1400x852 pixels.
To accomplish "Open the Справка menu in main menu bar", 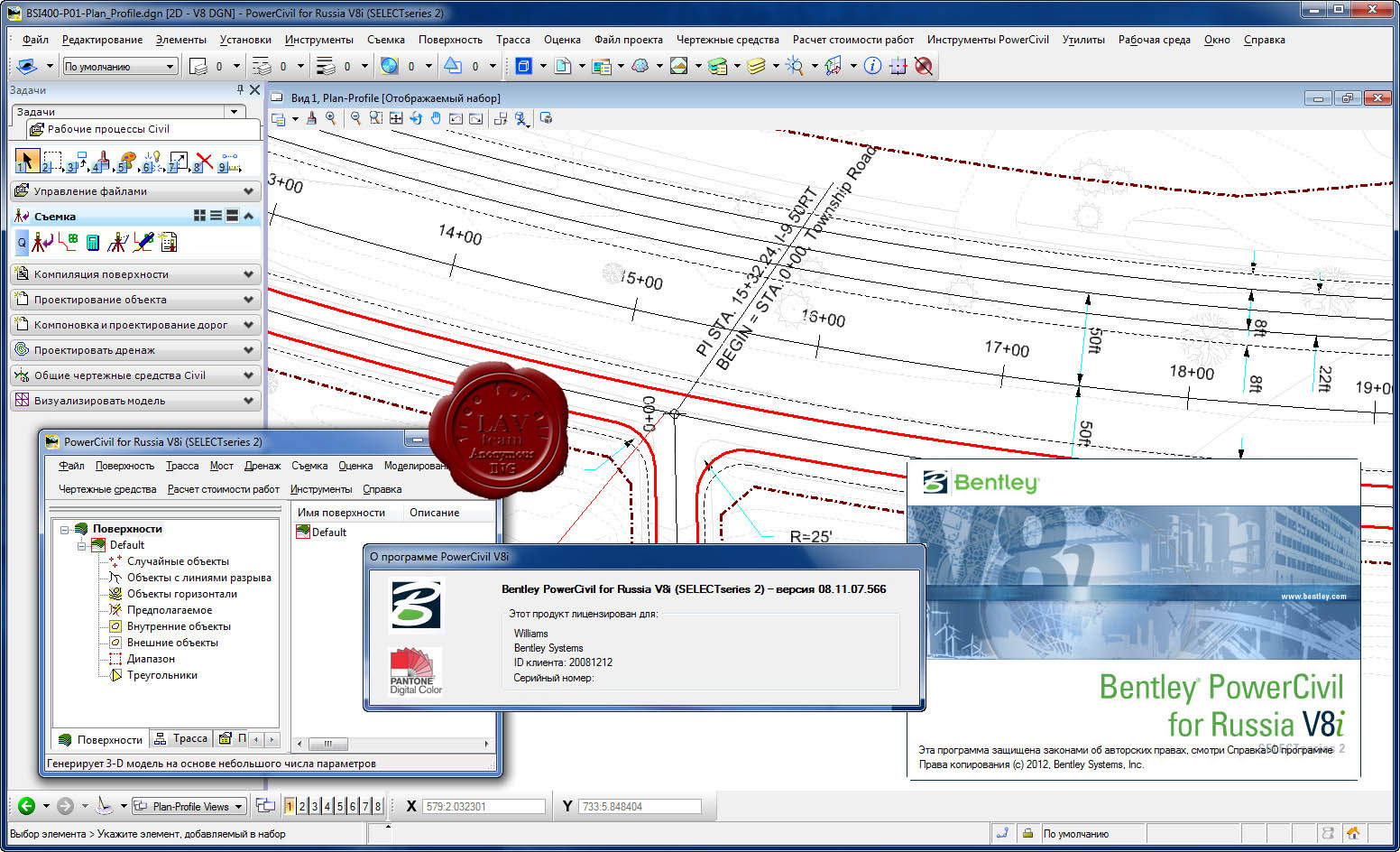I will [1264, 40].
